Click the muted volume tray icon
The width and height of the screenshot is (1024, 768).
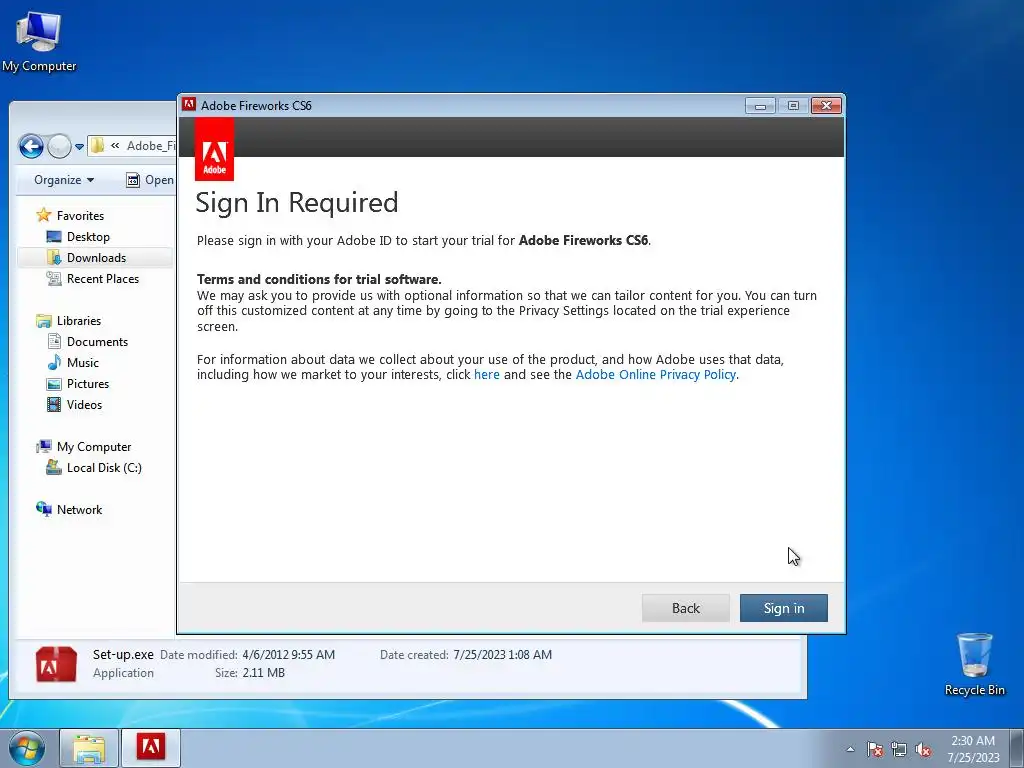click(923, 749)
